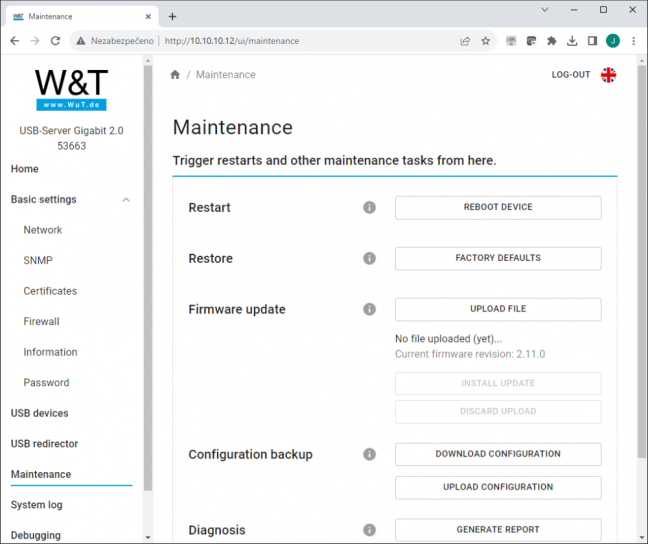Image resolution: width=648 pixels, height=544 pixels.
Task: Click the LOG-OUT link
Action: (x=571, y=75)
